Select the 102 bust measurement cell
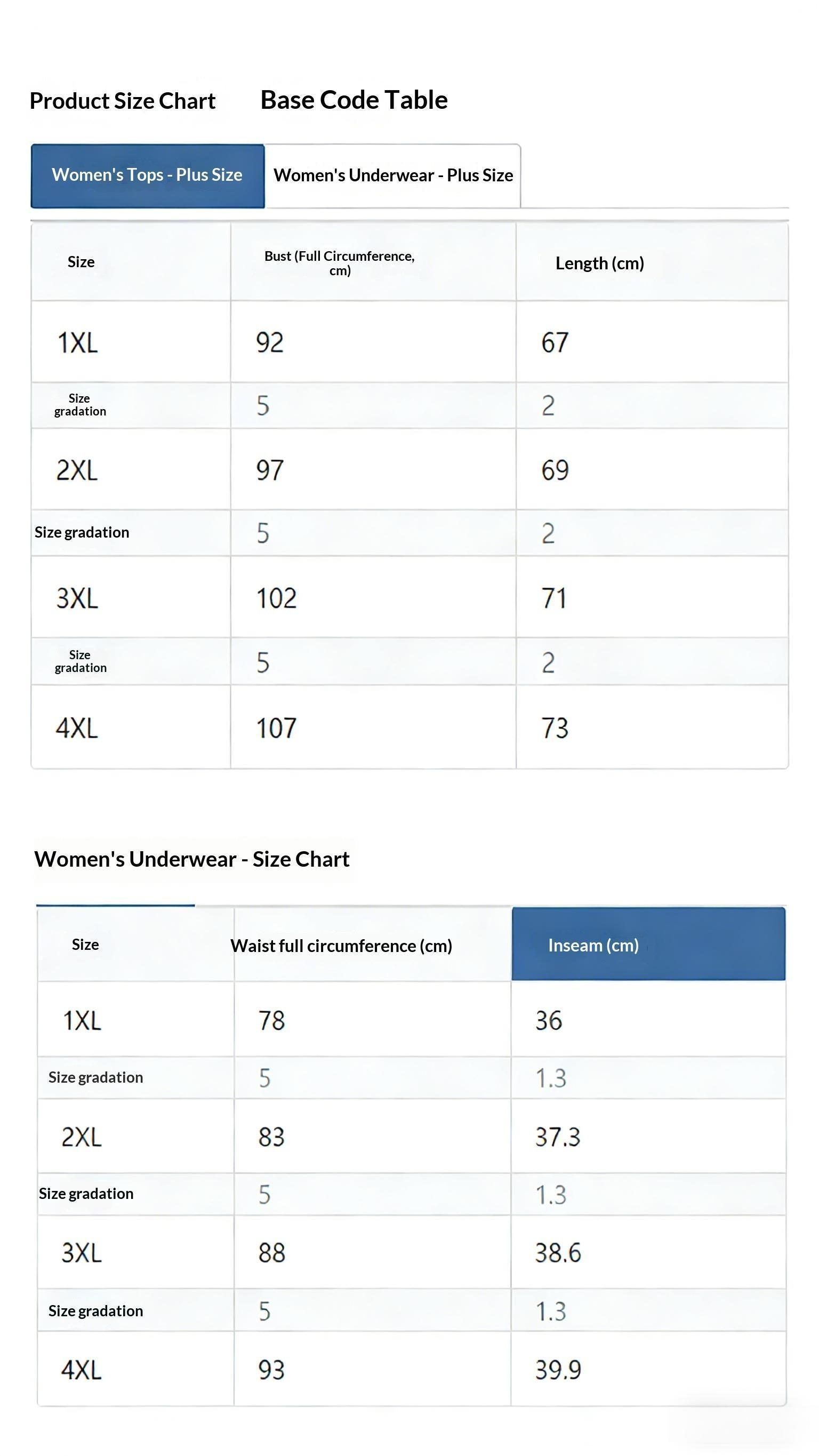 [276, 598]
